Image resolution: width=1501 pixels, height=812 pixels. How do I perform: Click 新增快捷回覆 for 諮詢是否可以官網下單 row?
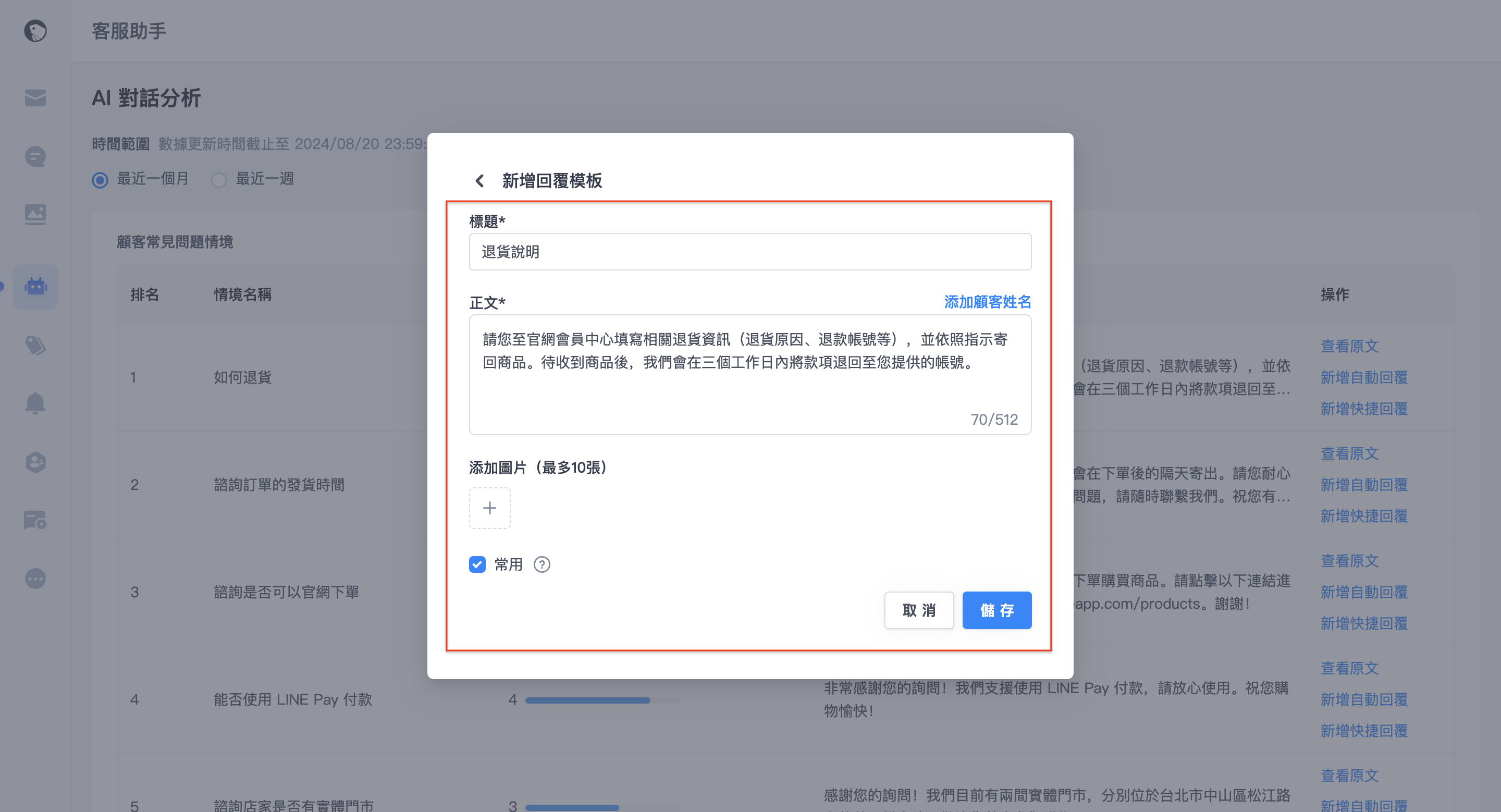(1363, 623)
